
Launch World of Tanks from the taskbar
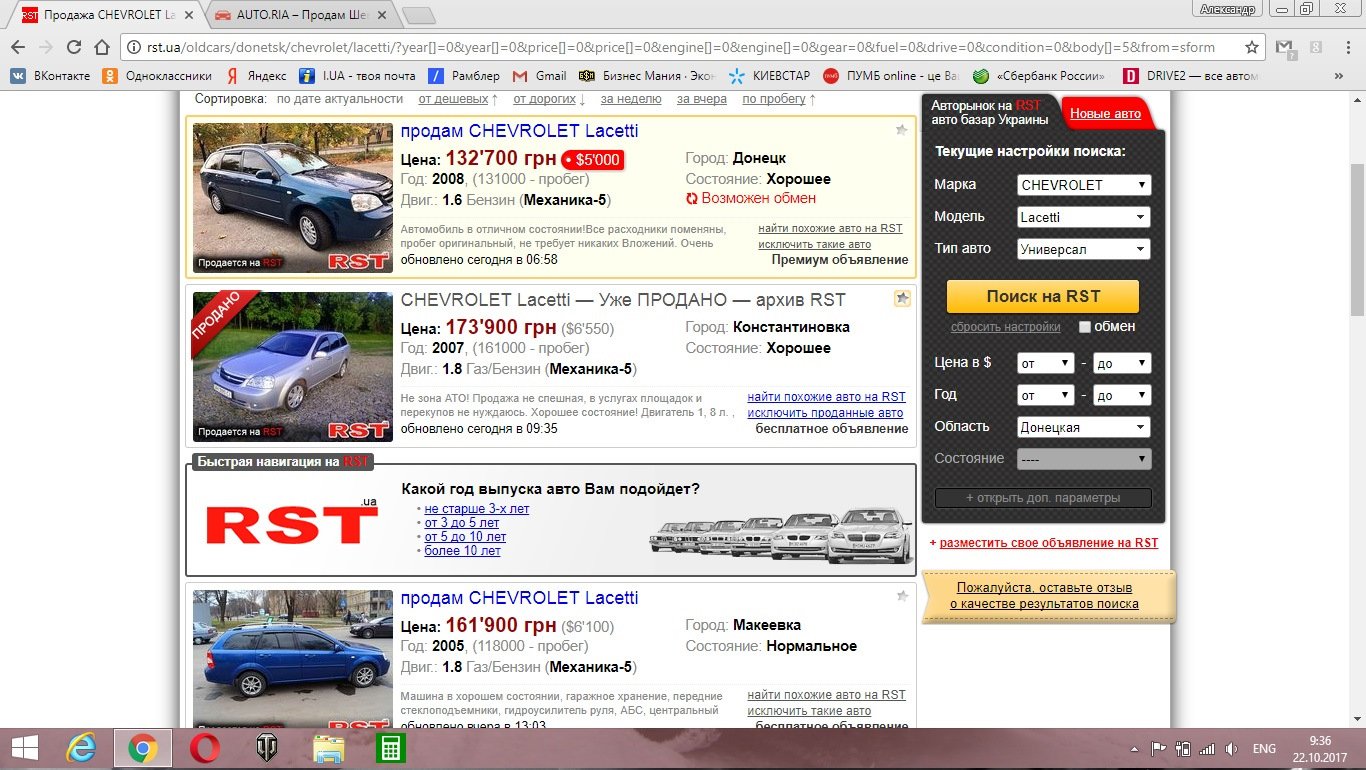pos(269,748)
